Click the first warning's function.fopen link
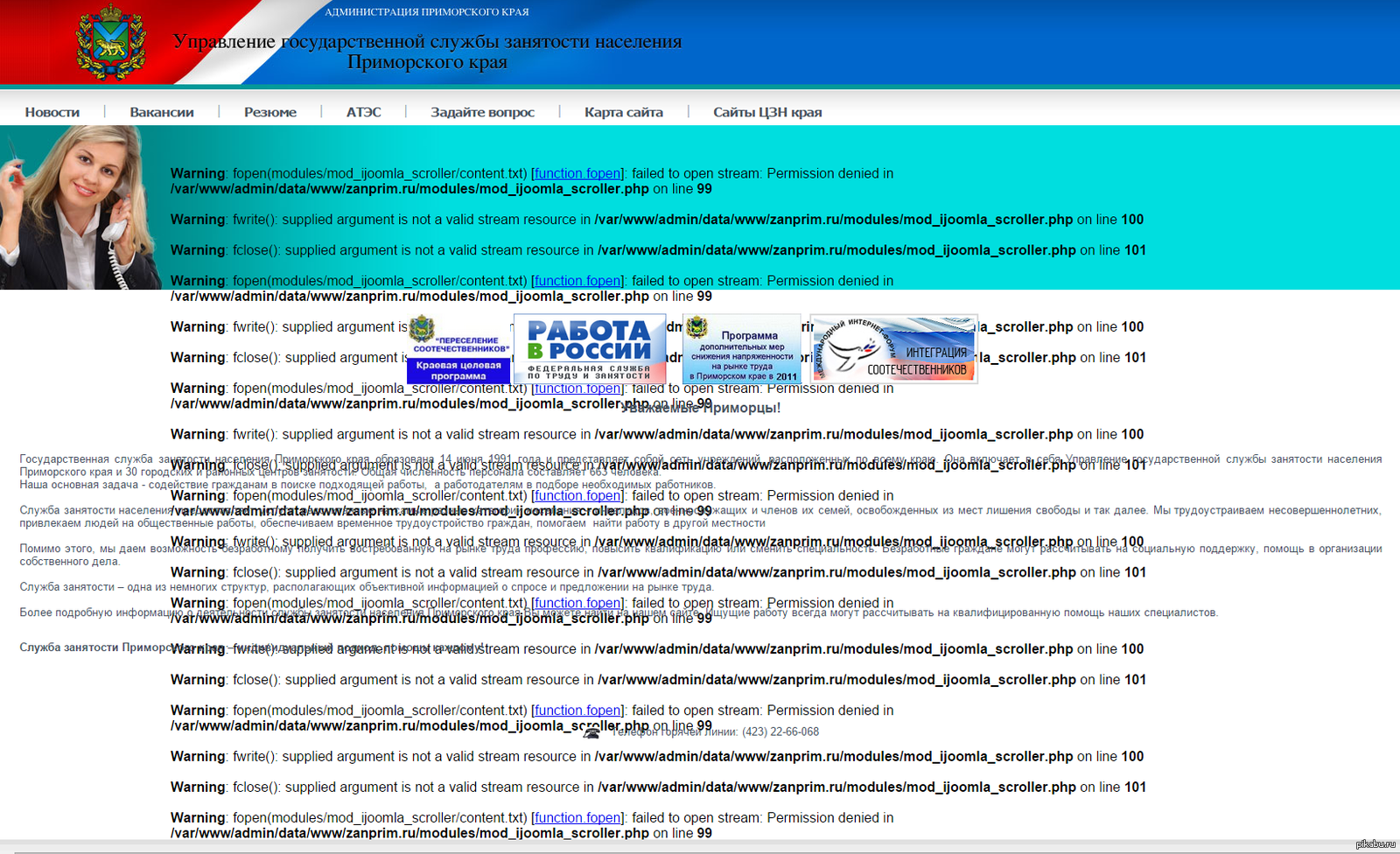The image size is (1400, 854). pos(578,173)
